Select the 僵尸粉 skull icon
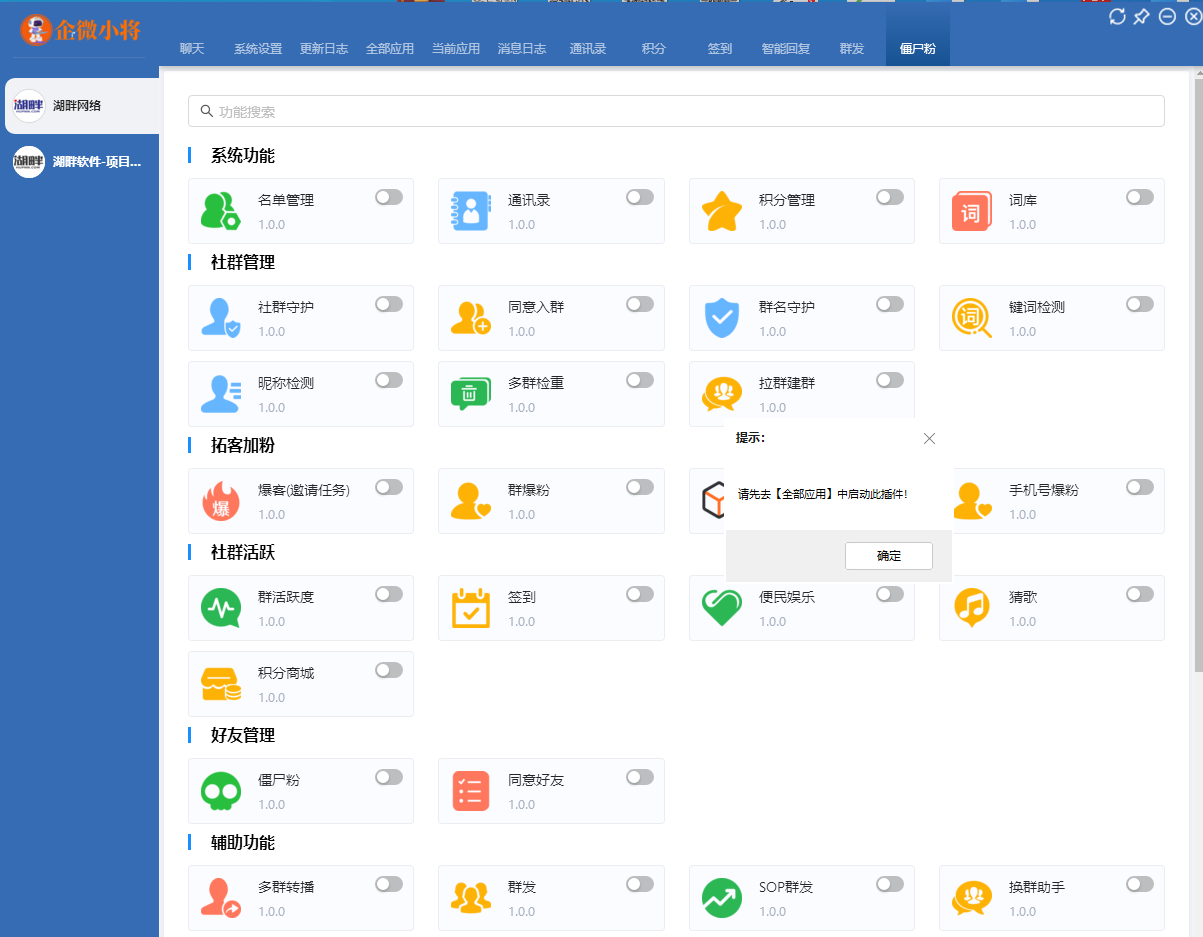The height and width of the screenshot is (937, 1203). pyautogui.click(x=220, y=790)
